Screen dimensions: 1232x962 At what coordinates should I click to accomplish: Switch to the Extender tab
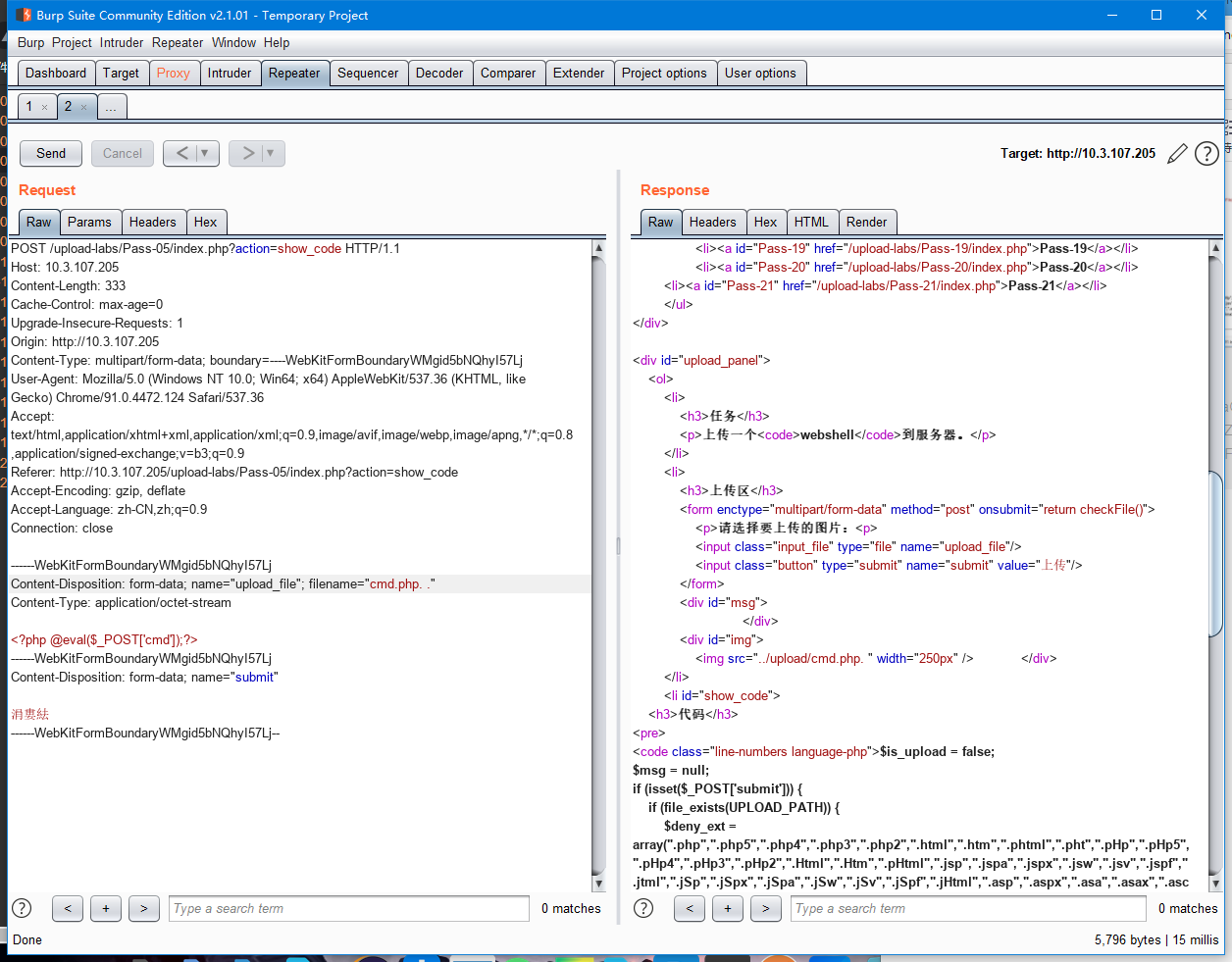point(579,73)
